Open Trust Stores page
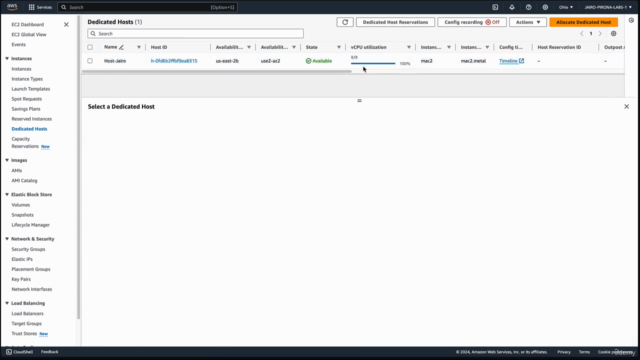640x360 pixels. point(24,333)
